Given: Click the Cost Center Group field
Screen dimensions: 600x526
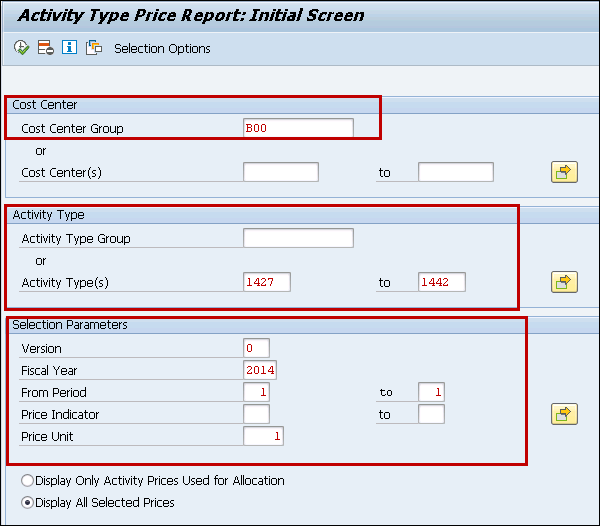Looking at the screenshot, I should [298, 128].
